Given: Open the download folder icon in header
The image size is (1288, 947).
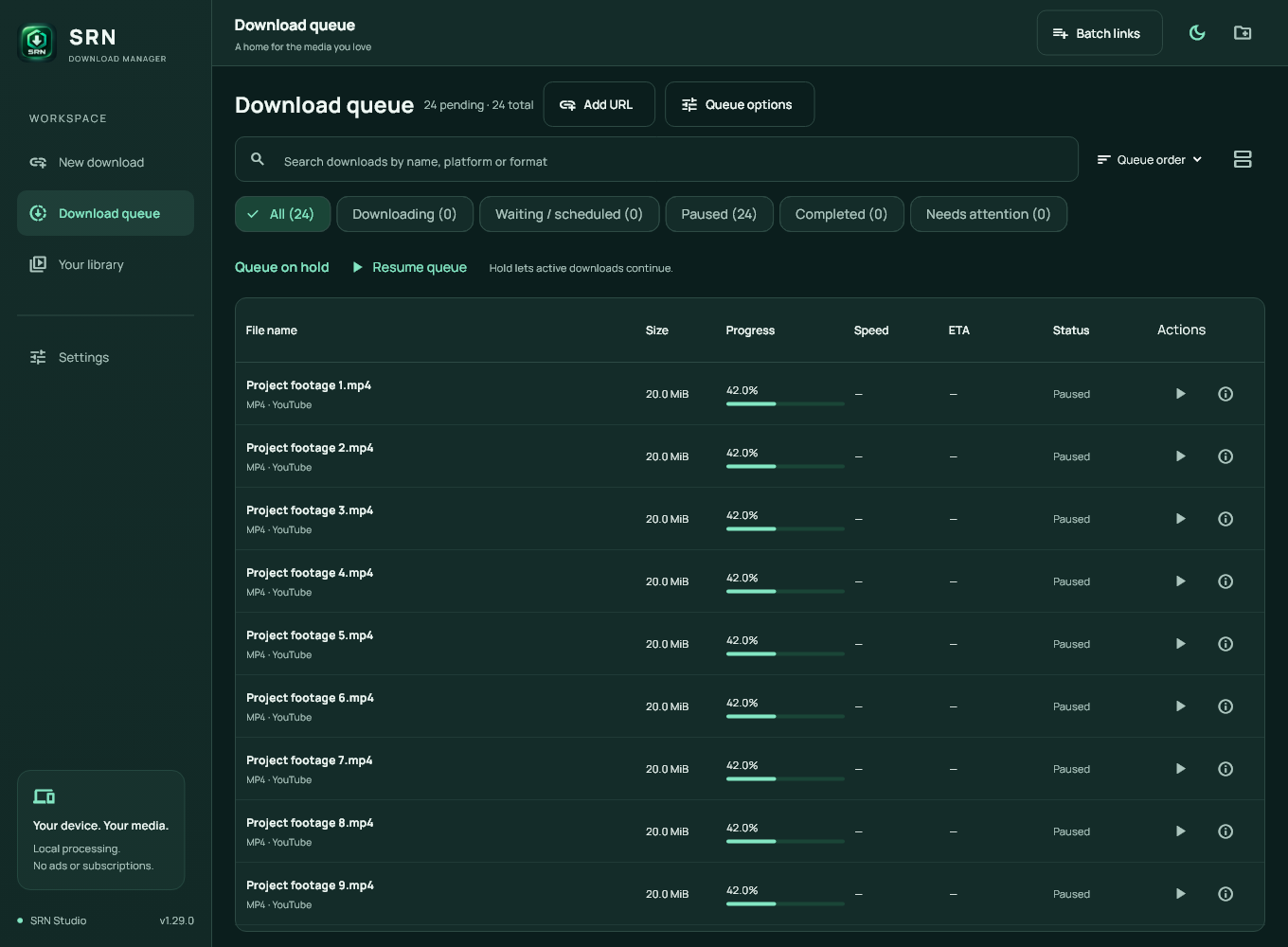Looking at the screenshot, I should pos(1243,33).
